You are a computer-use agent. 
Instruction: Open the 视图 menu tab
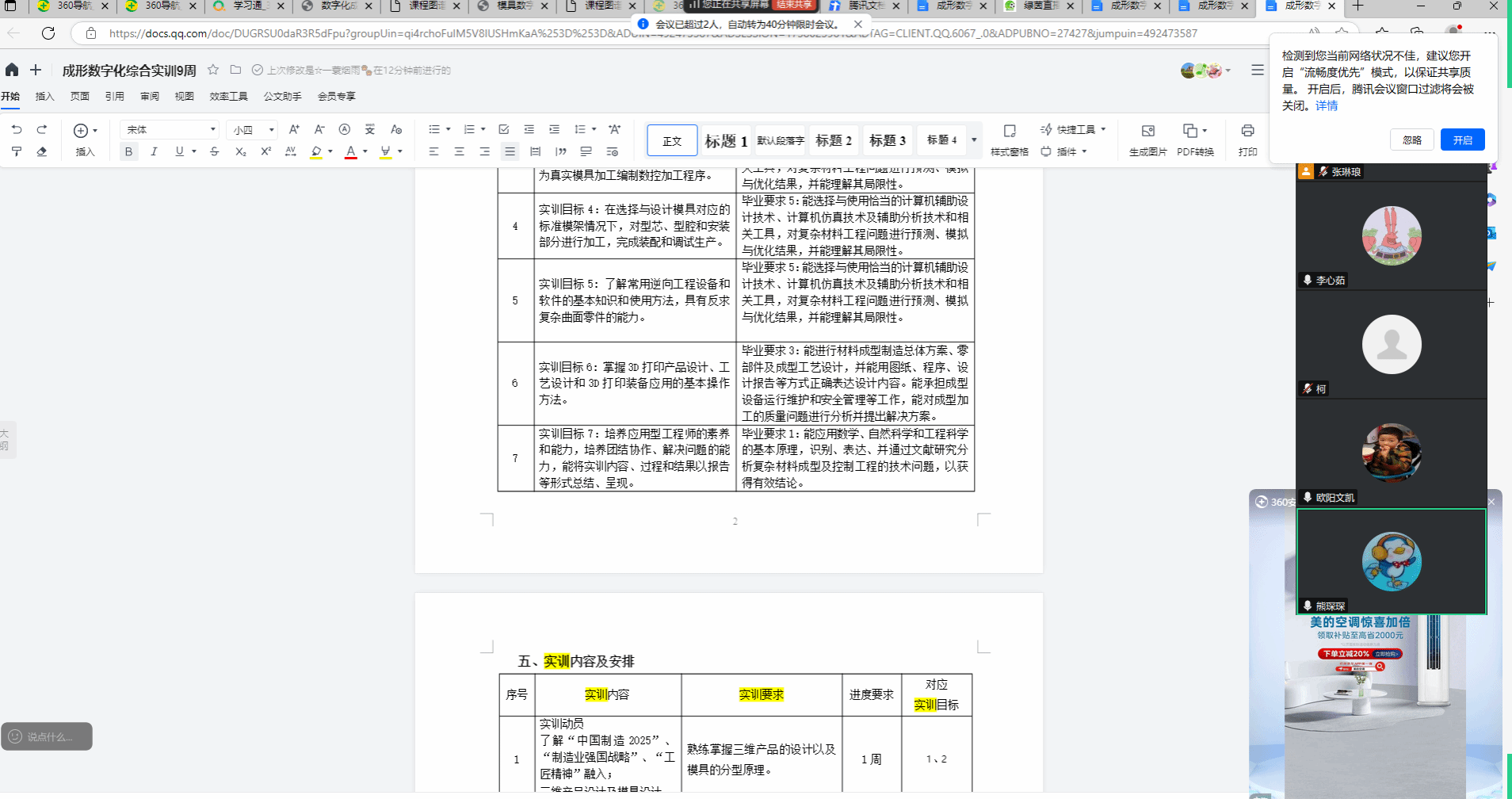(184, 96)
